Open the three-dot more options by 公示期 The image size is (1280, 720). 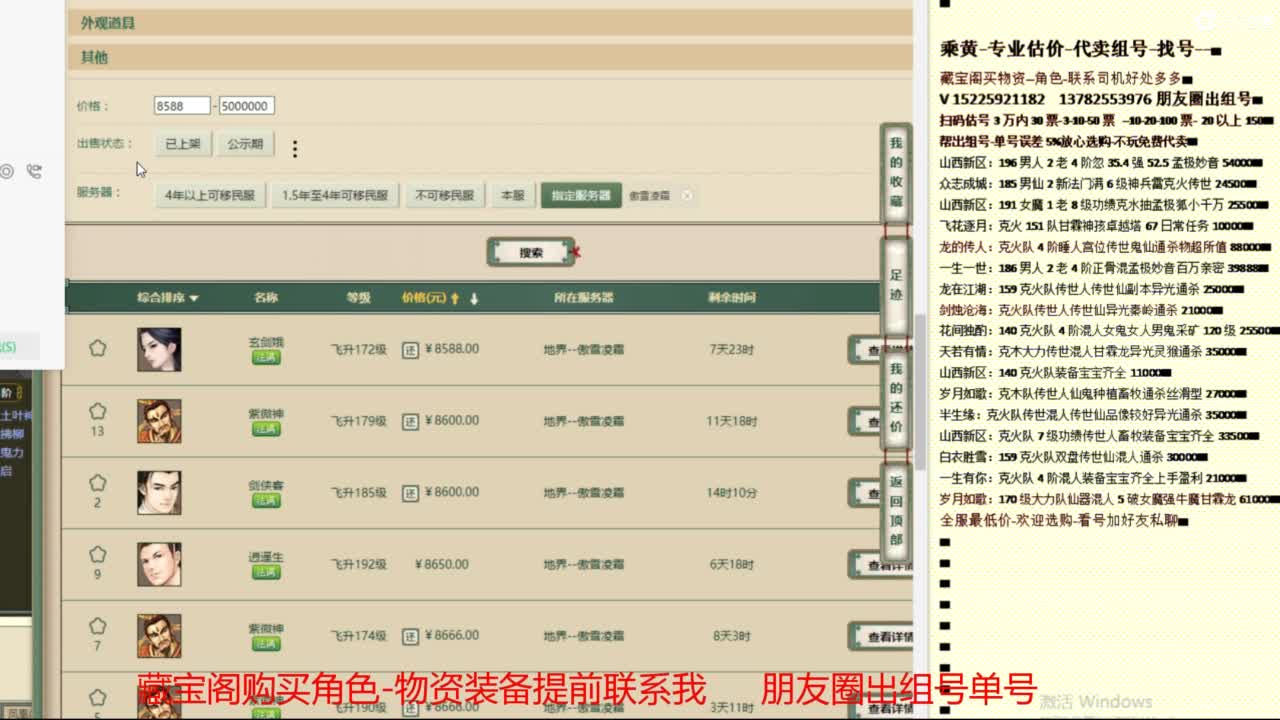pyautogui.click(x=294, y=149)
